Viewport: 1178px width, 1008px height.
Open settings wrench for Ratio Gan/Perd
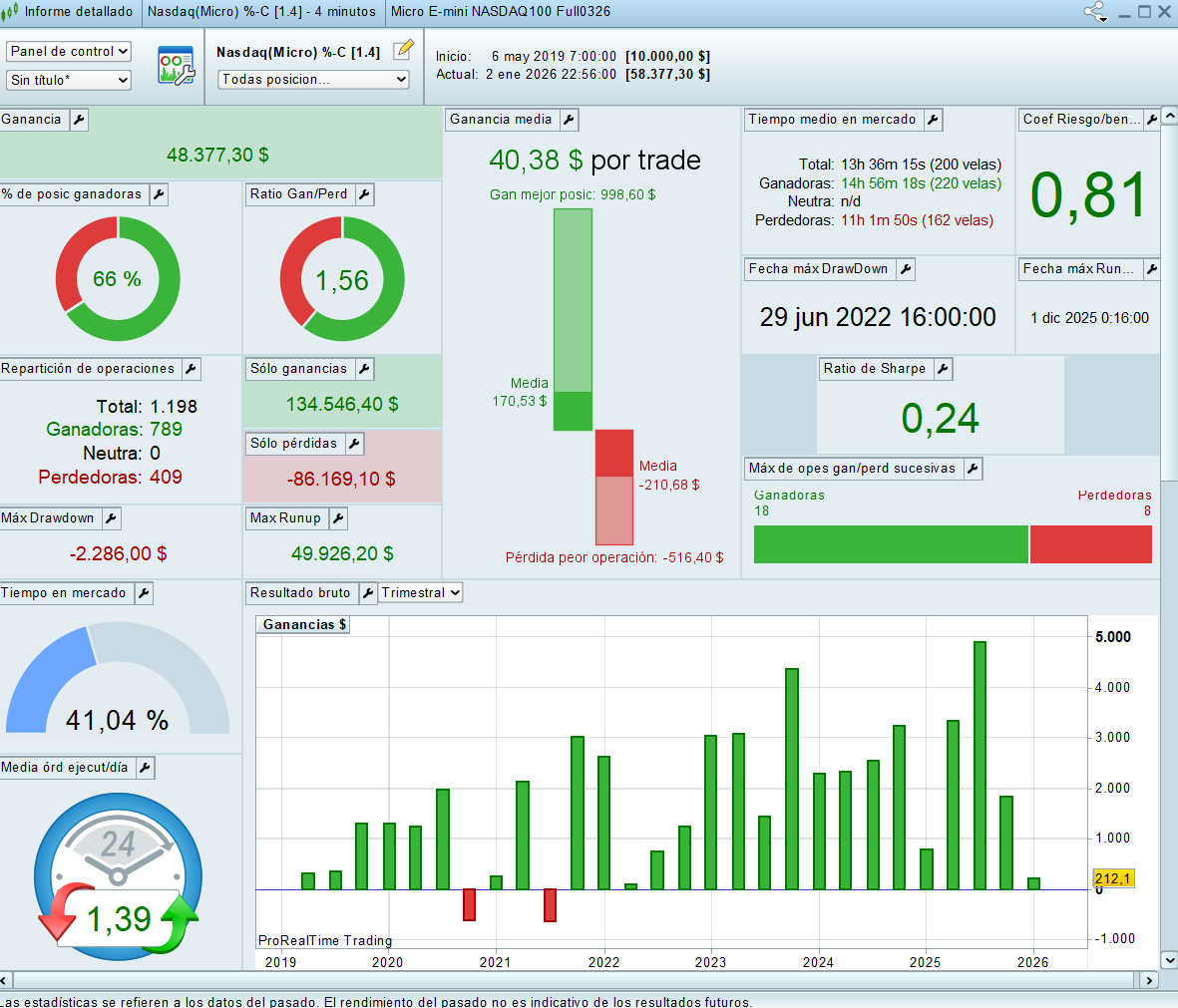click(x=364, y=194)
